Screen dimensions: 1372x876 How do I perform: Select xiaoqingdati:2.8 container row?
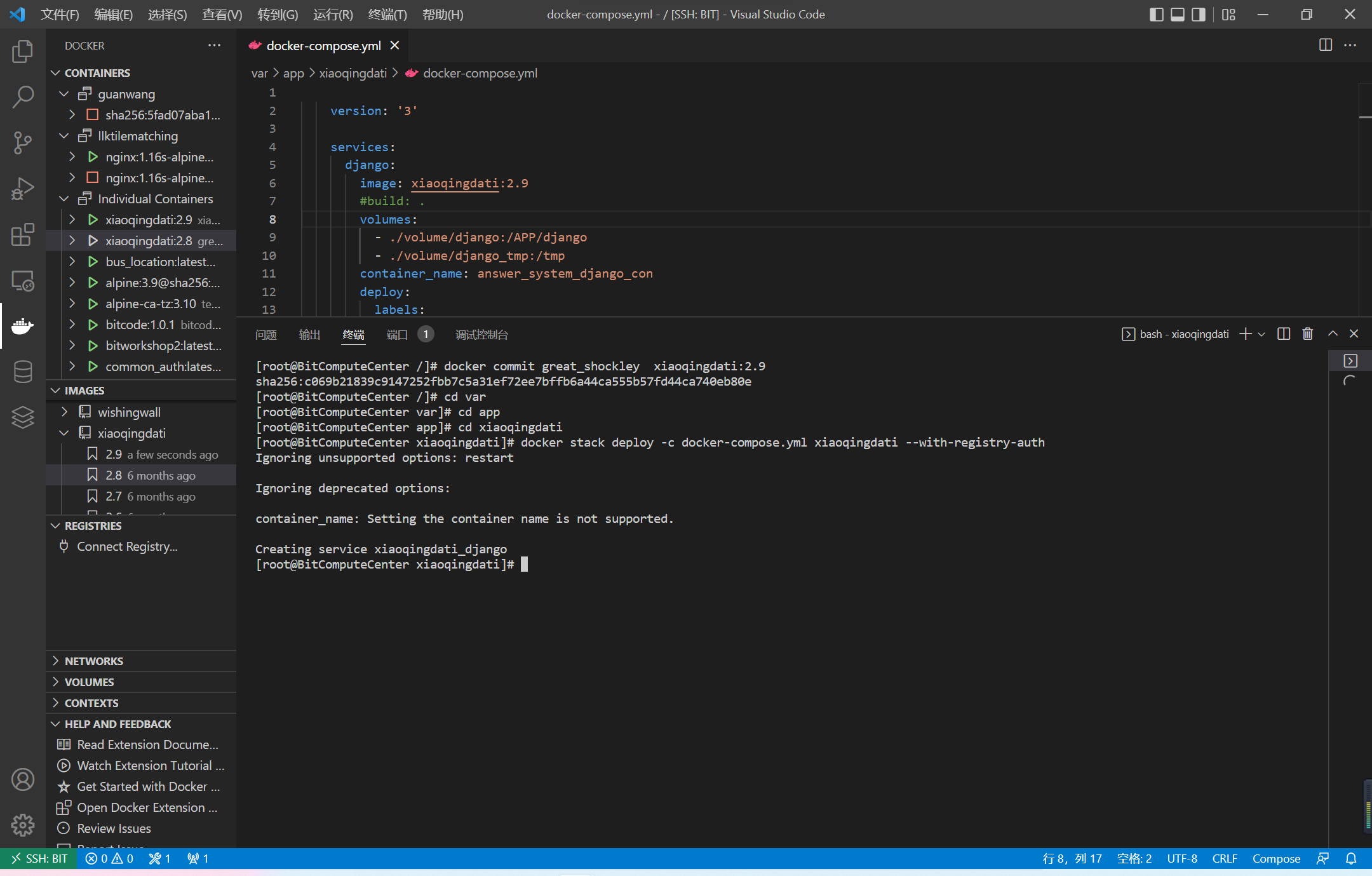click(x=141, y=241)
